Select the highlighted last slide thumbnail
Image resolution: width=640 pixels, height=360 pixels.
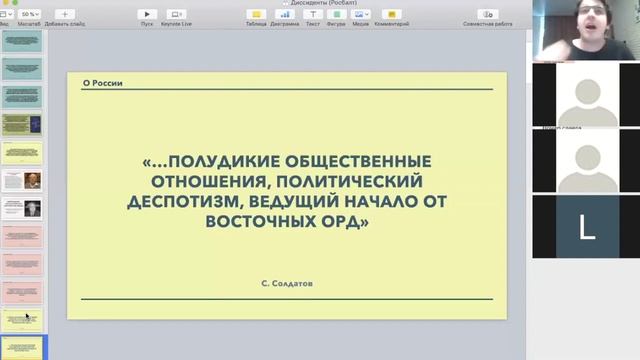[22, 348]
